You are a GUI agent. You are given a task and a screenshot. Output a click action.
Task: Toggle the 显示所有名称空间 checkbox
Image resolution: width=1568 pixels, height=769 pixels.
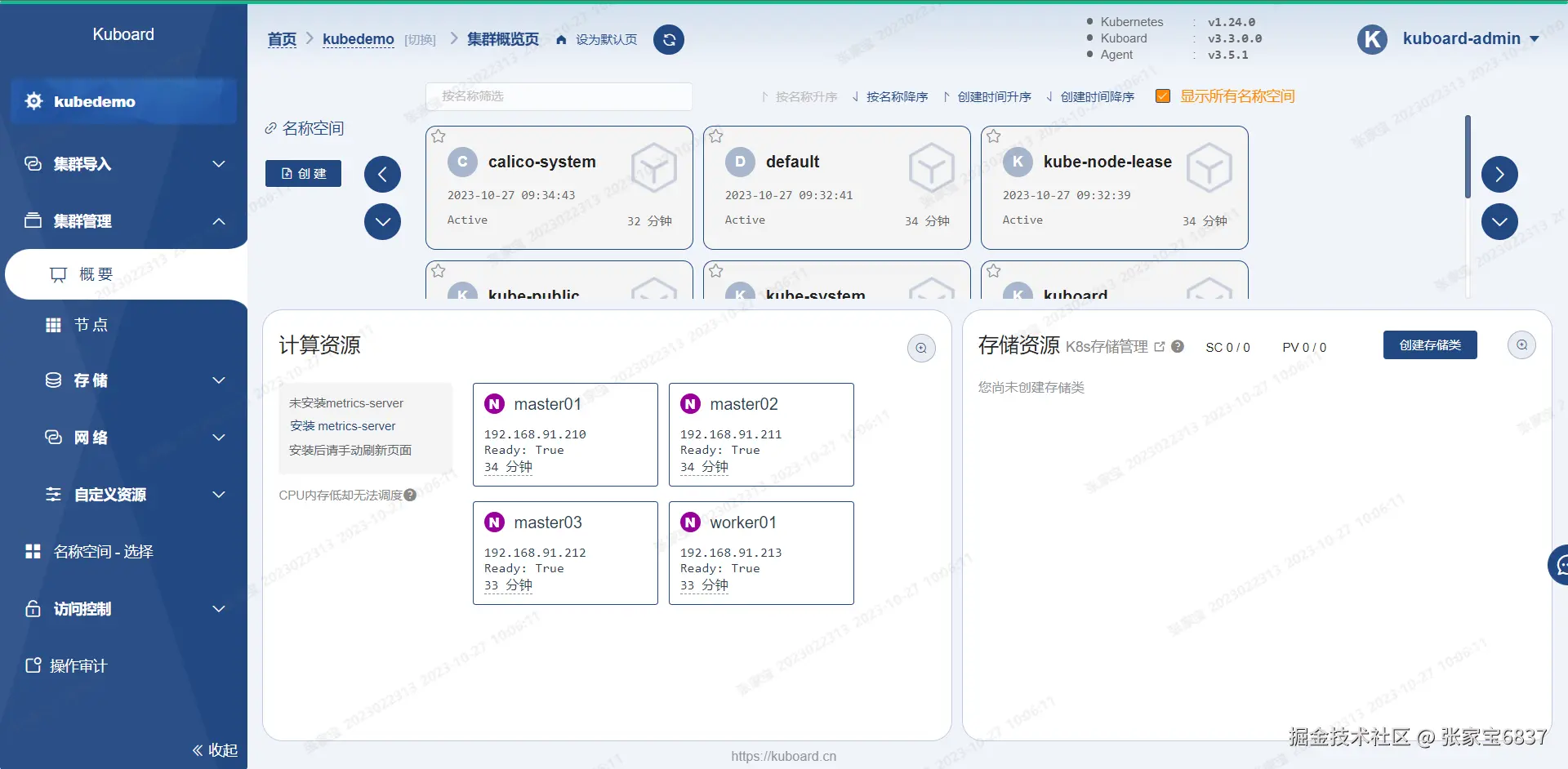(1163, 96)
